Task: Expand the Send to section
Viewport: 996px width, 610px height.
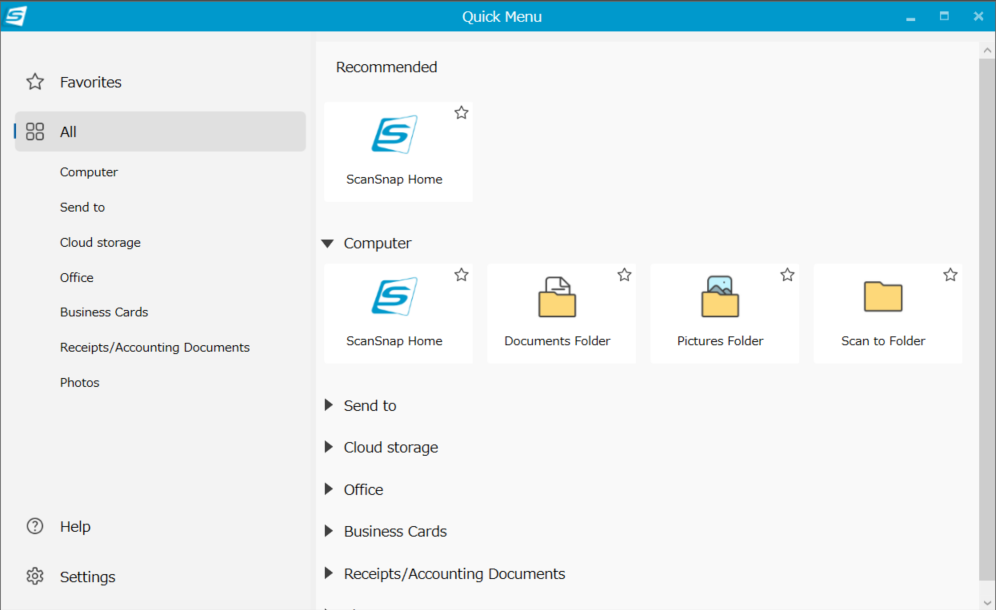Action: tap(328, 405)
